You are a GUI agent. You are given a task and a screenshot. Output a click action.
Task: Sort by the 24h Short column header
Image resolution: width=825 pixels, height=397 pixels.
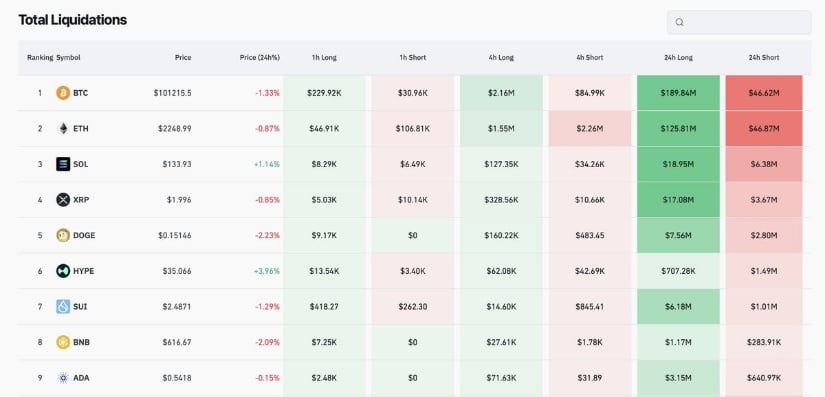(x=764, y=57)
